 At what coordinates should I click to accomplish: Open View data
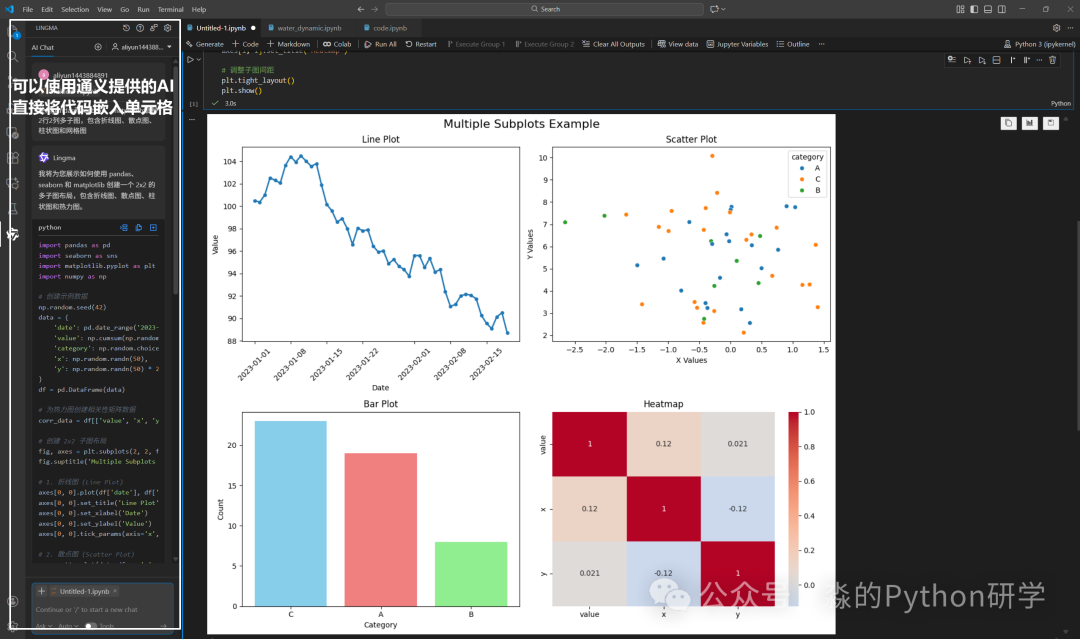[x=678, y=44]
